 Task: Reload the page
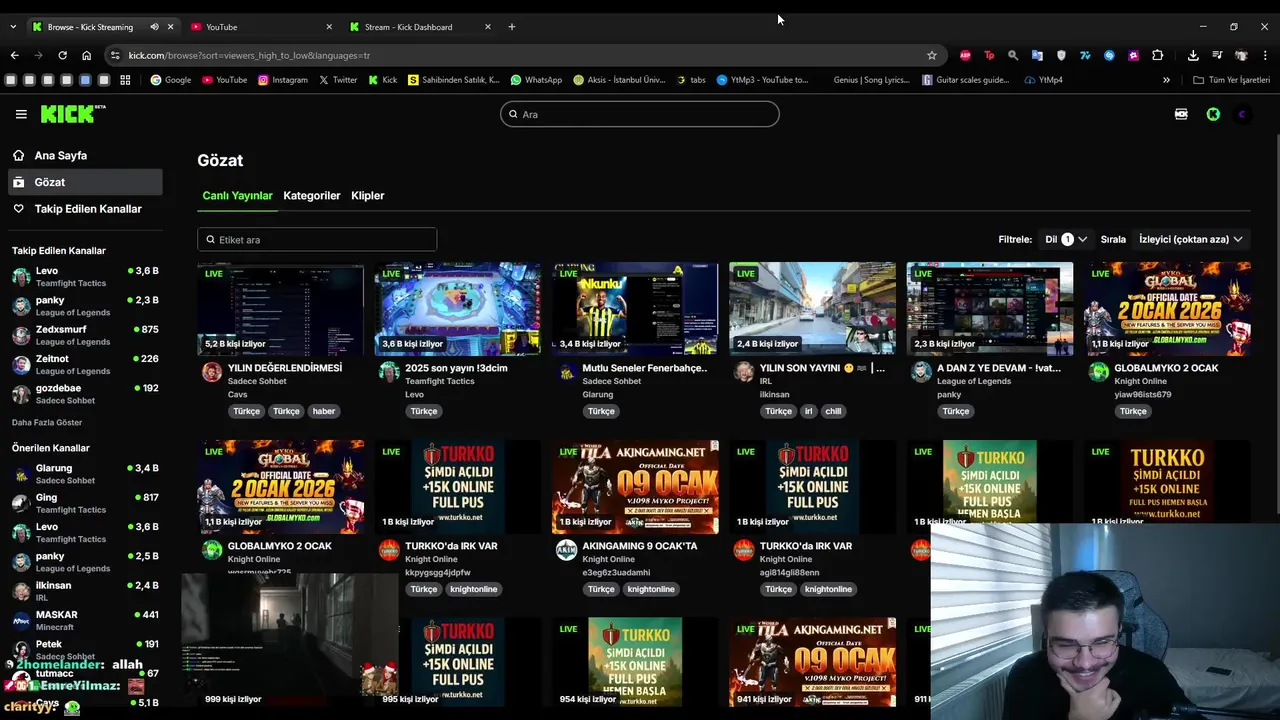click(62, 55)
